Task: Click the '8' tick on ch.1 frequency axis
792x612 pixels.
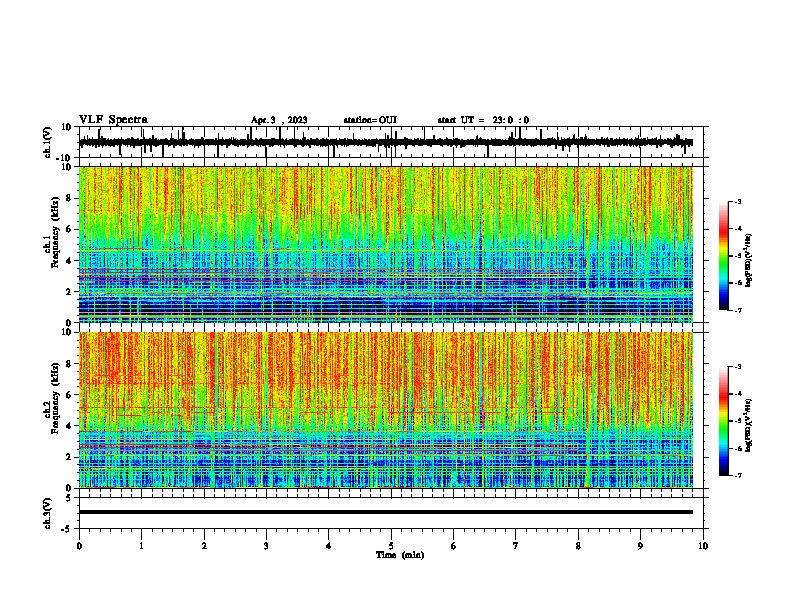Action: coord(69,198)
